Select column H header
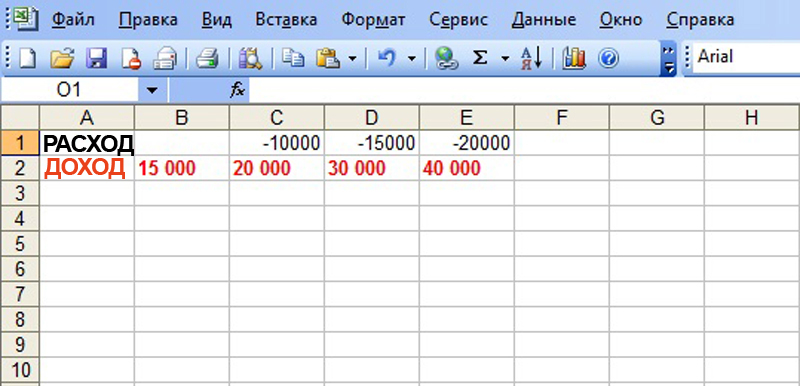Viewport: 800px width, 386px height. [752, 118]
